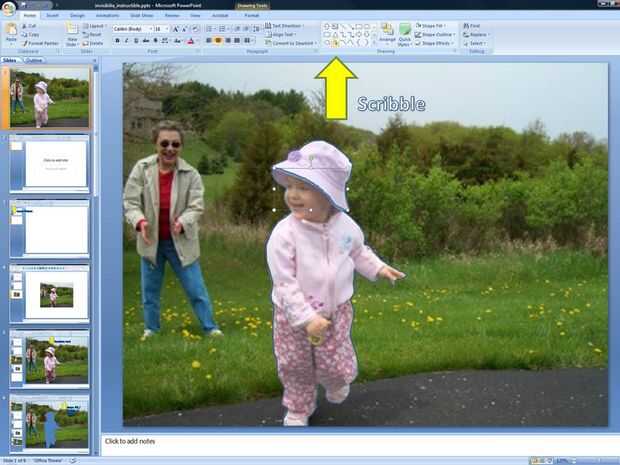The width and height of the screenshot is (620, 465).
Task: Open Quick Styles gallery
Action: pyautogui.click(x=405, y=35)
